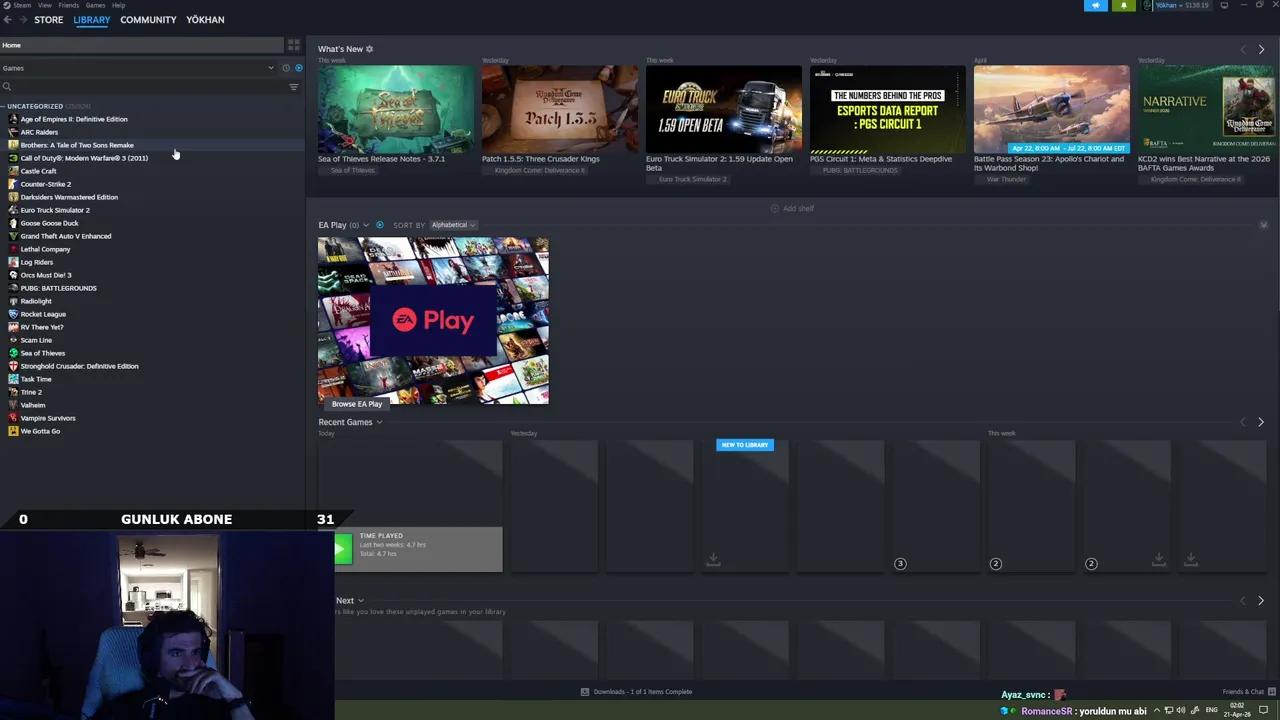This screenshot has width=1280, height=720.
Task: Open the Play Next shelf dropdown
Action: click(360, 601)
